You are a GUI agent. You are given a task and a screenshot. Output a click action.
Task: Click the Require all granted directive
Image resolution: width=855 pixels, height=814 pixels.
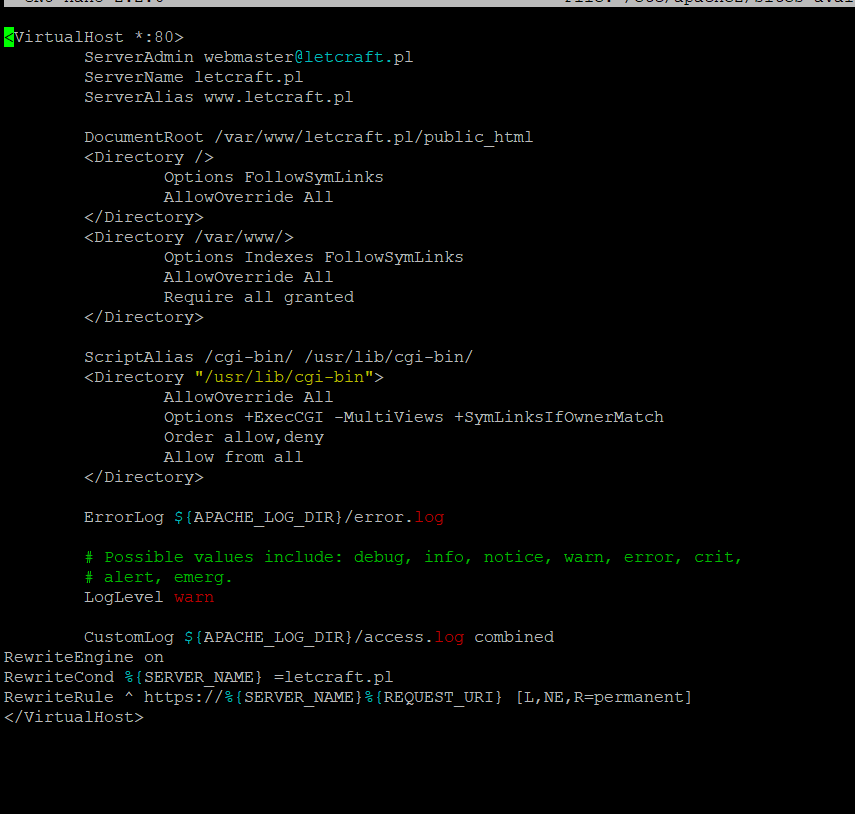[x=258, y=297]
